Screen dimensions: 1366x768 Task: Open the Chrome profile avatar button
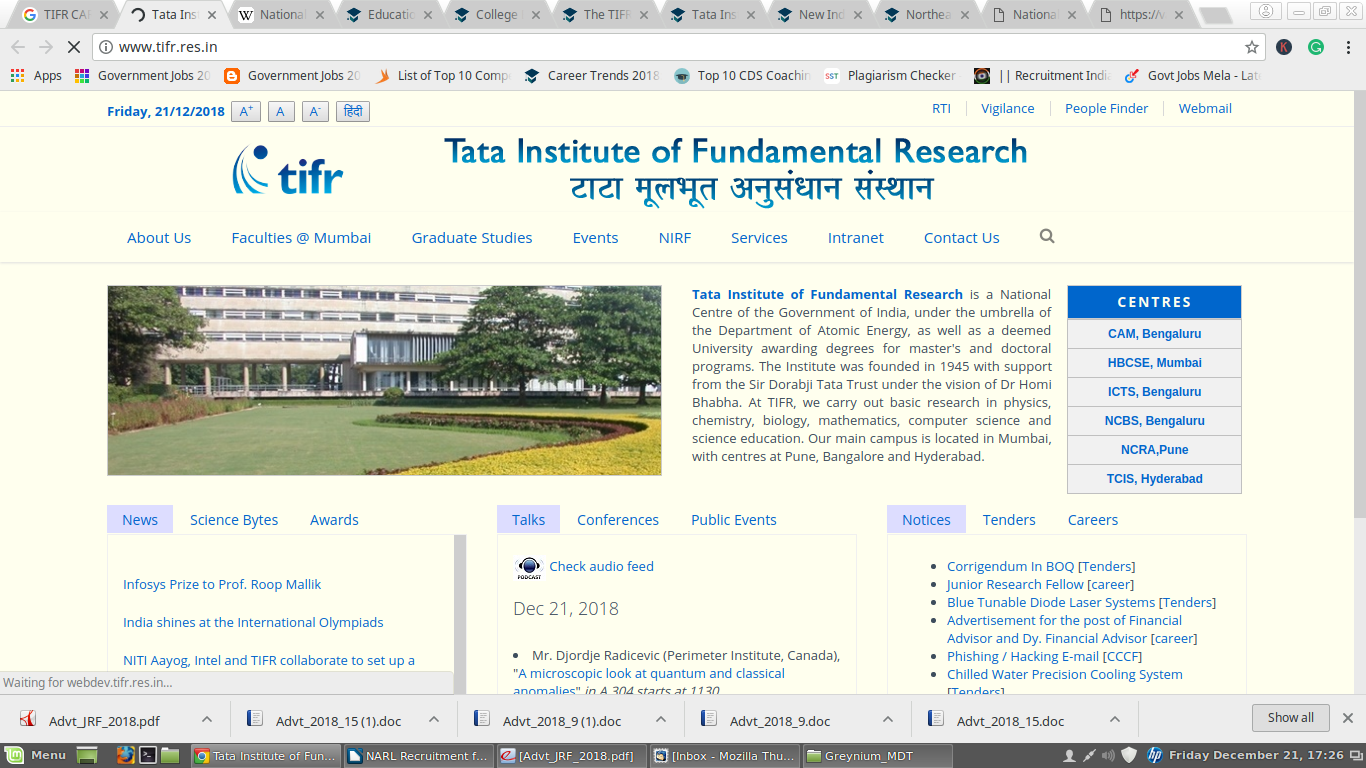click(1268, 11)
